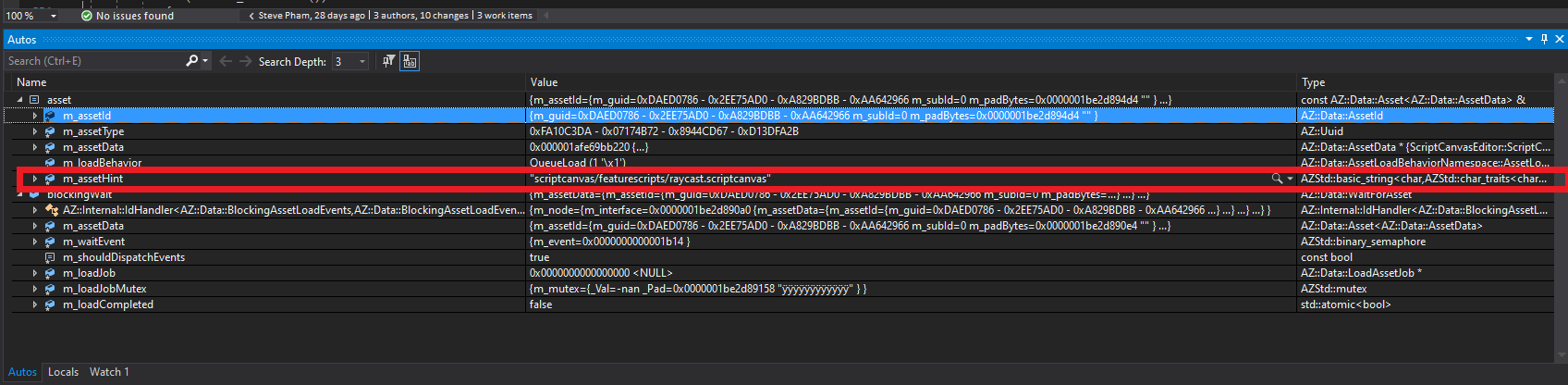This screenshot has height=385, width=1568.
Task: Click the asset local variable icon
Action: (x=34, y=100)
